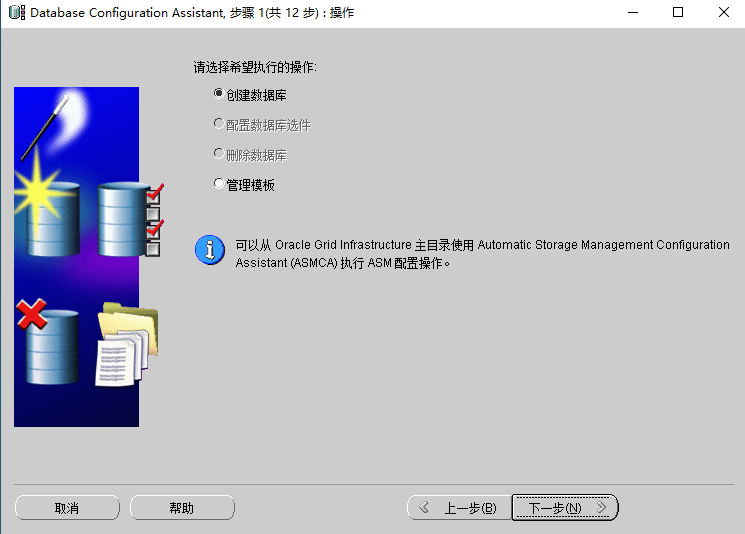Maximize the Database Configuration Assistant window
The height and width of the screenshot is (534, 745).
pyautogui.click(x=678, y=12)
